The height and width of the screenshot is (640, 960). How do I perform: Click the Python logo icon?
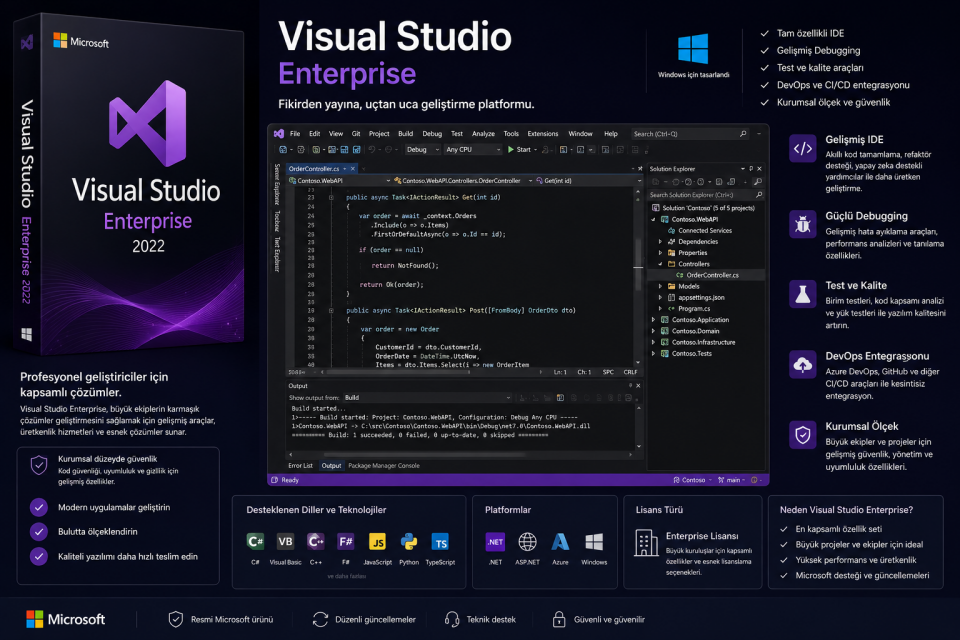[x=409, y=541]
